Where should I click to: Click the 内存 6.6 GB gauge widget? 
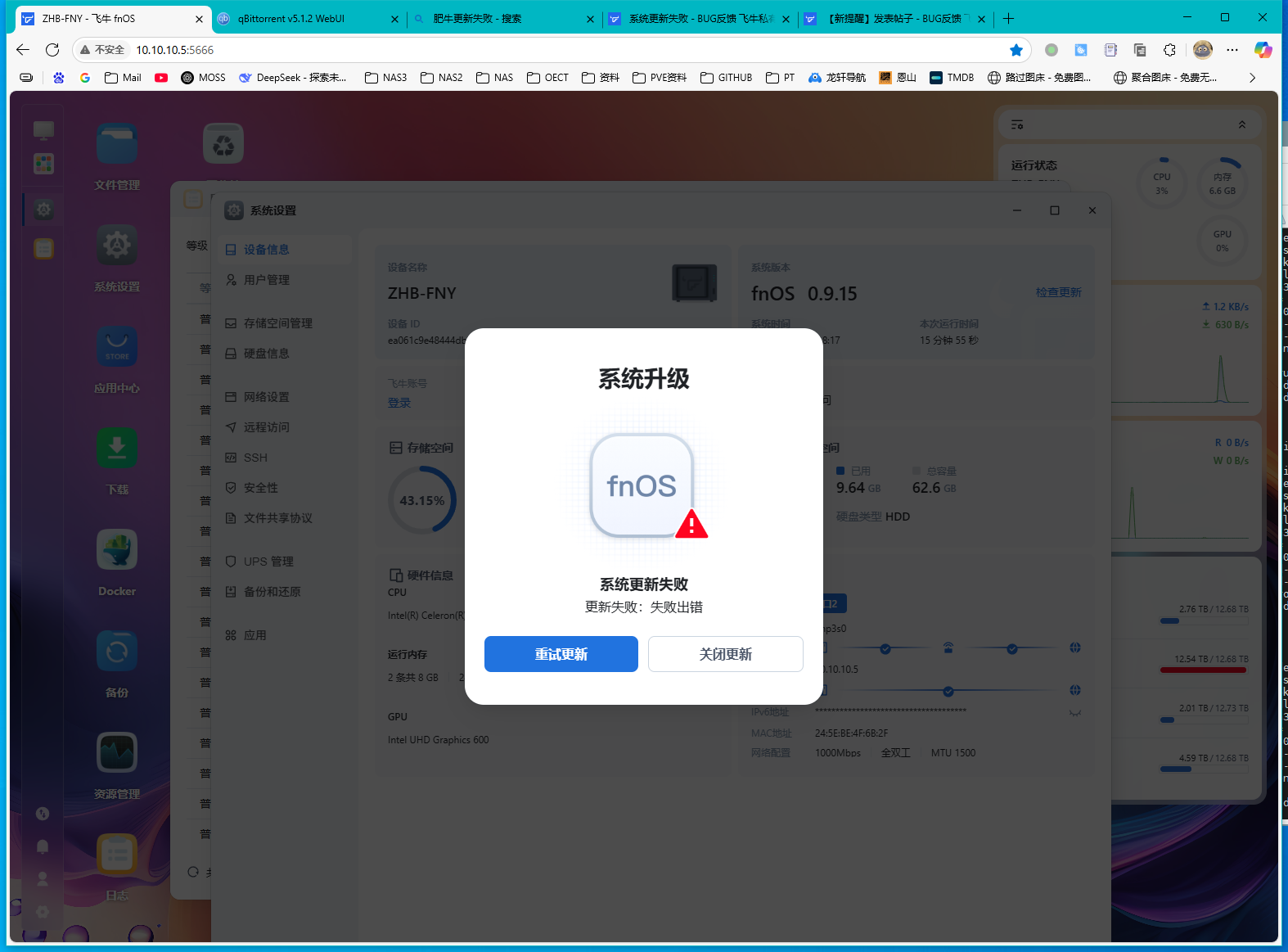(x=1223, y=183)
